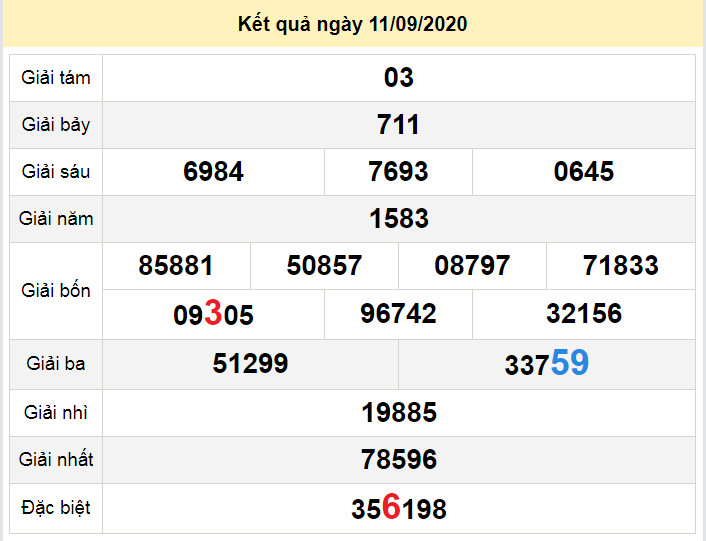
Task: Select the 'Giải tám' row label
Action: coord(56,78)
